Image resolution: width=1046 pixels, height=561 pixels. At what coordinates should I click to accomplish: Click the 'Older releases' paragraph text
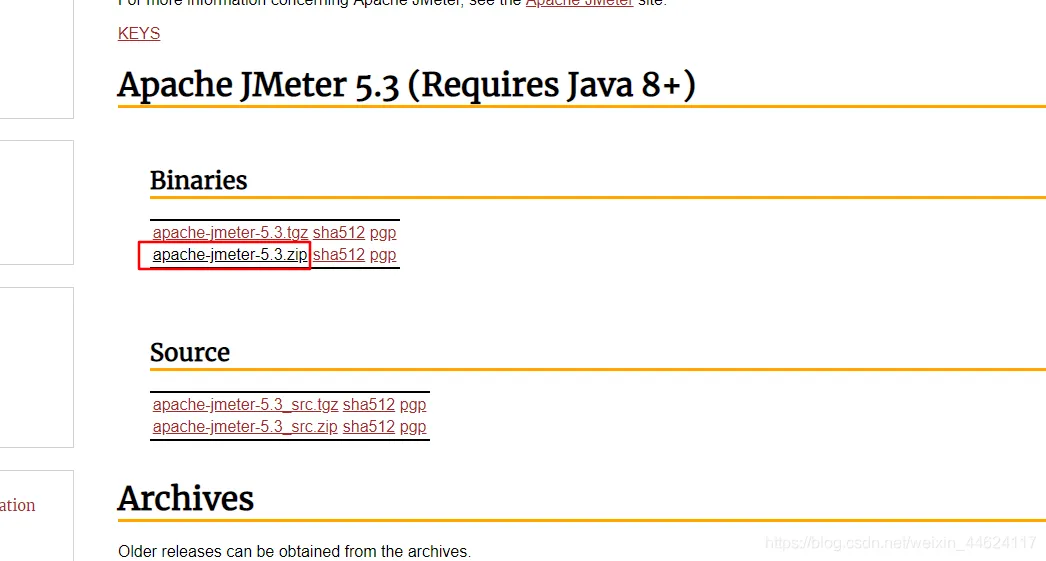[294, 552]
